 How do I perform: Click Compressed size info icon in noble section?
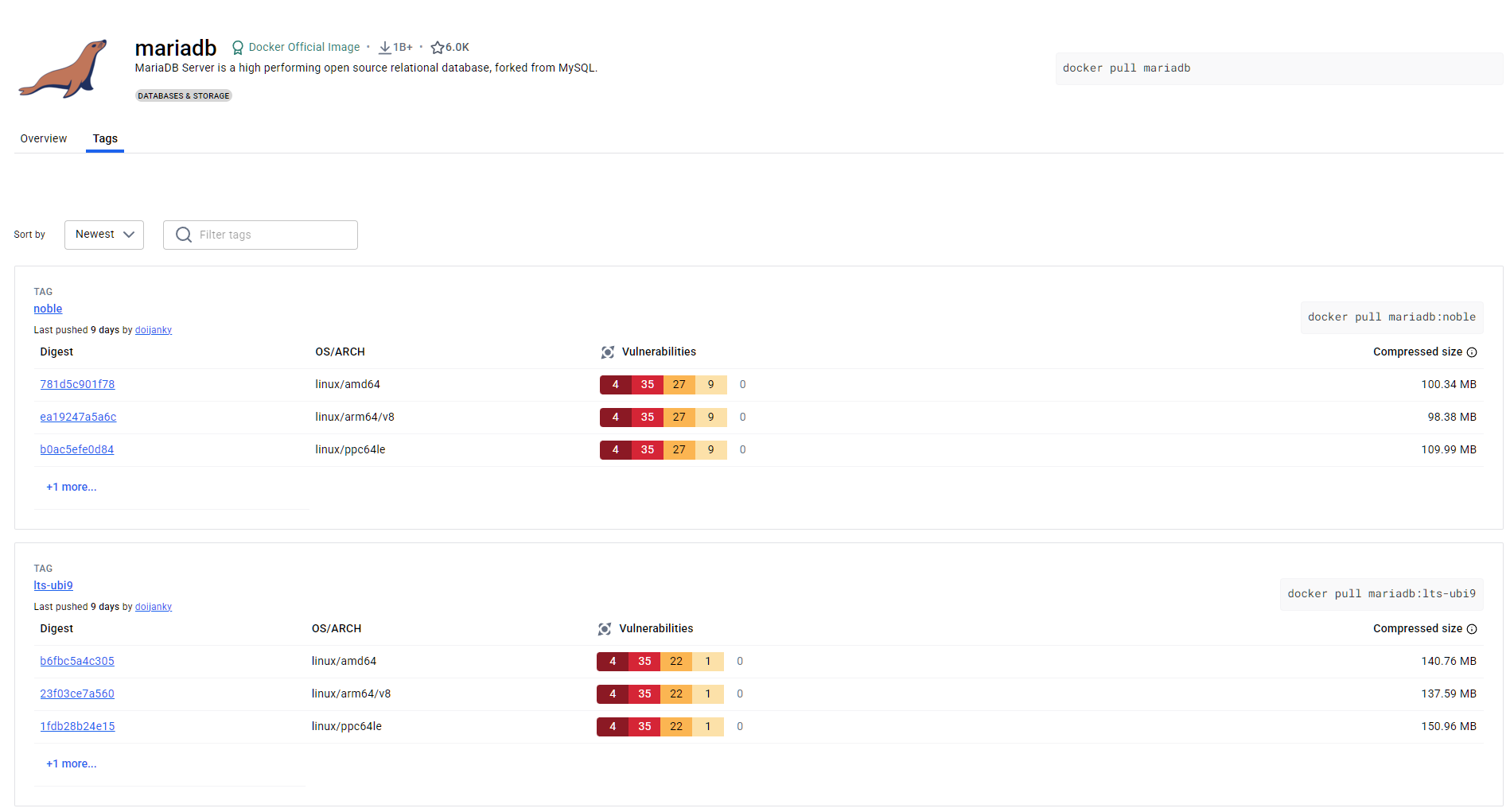[x=1472, y=352]
